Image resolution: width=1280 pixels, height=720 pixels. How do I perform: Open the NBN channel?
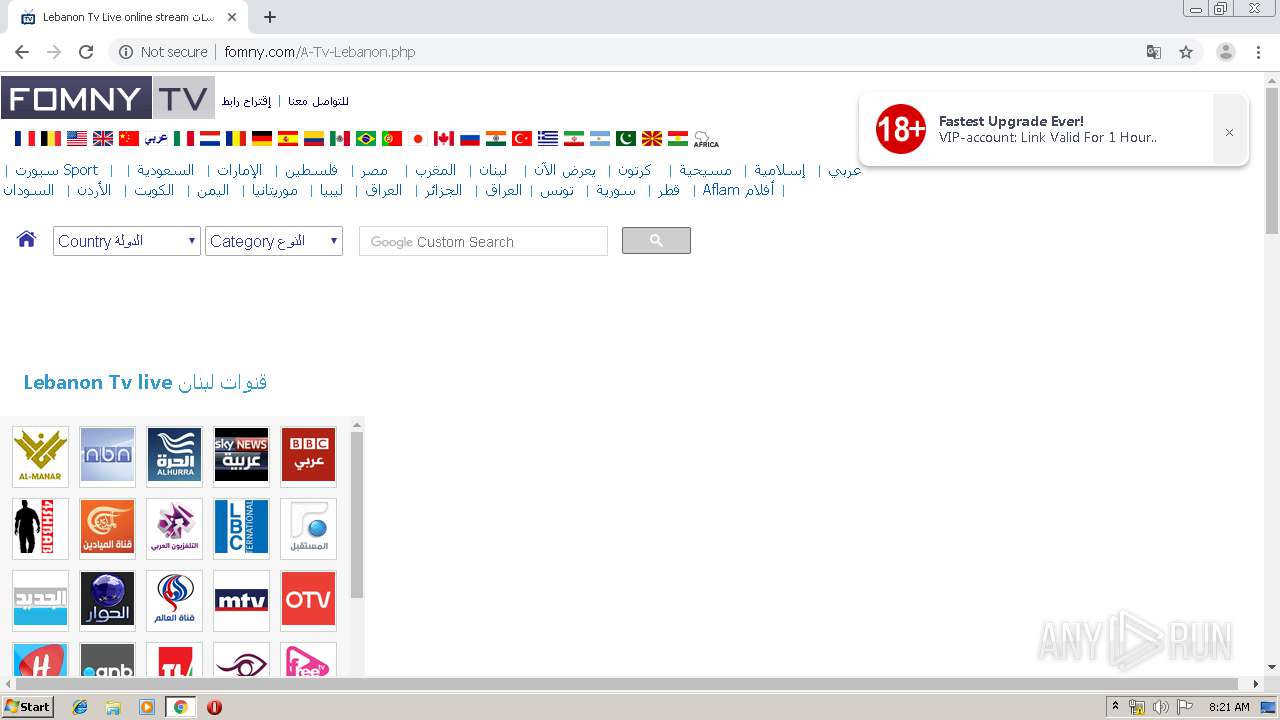click(x=107, y=456)
